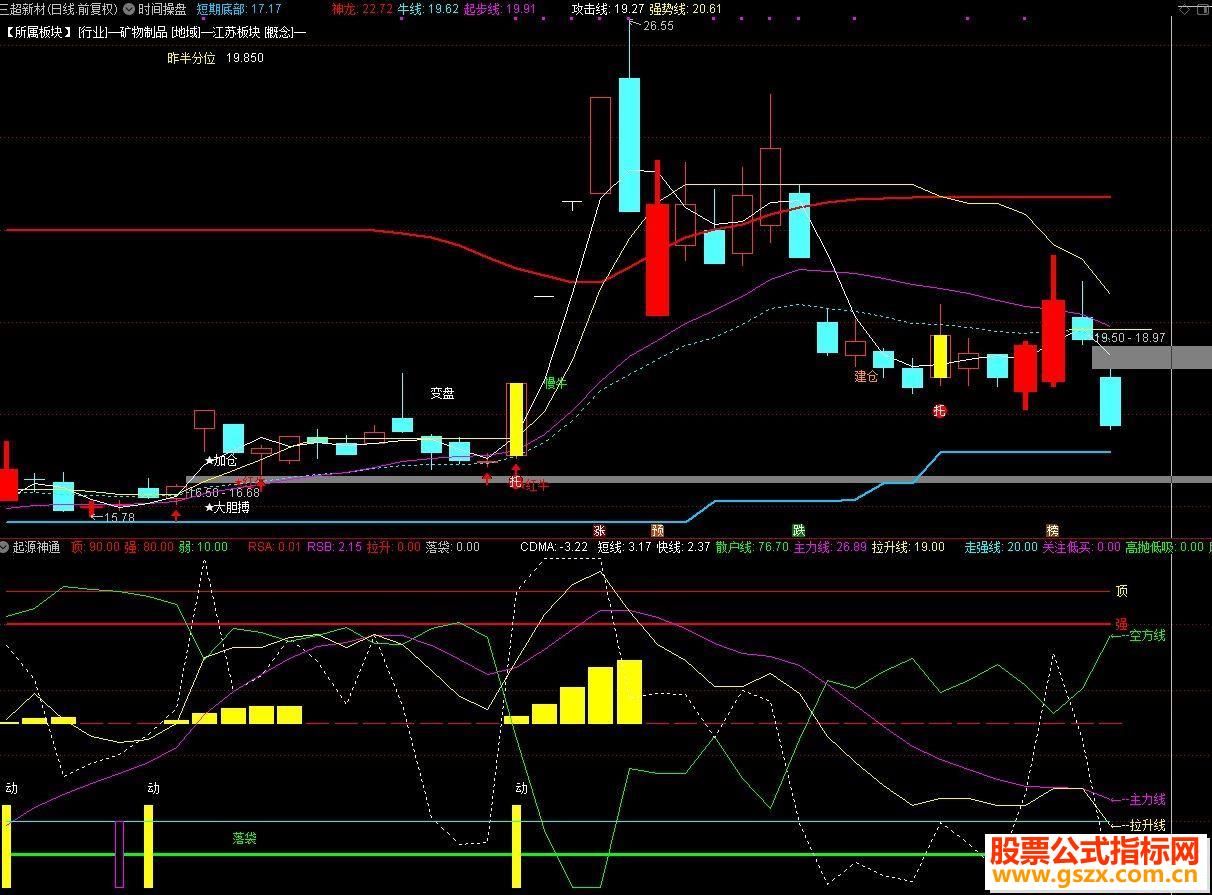Click the yellow candle beside the 慢牛 label

pyautogui.click(x=516, y=419)
